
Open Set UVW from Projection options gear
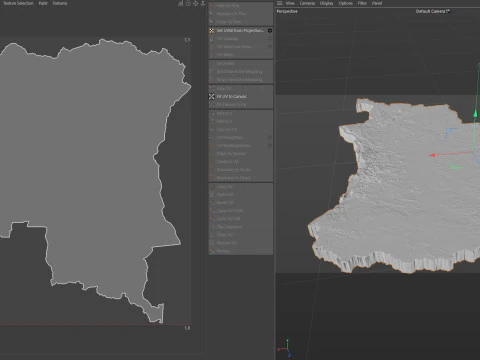(x=270, y=31)
